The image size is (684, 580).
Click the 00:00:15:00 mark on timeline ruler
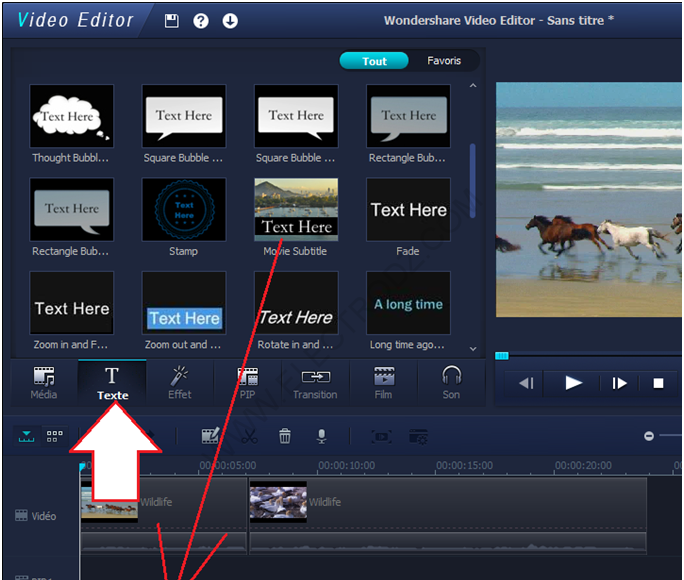[x=465, y=466]
